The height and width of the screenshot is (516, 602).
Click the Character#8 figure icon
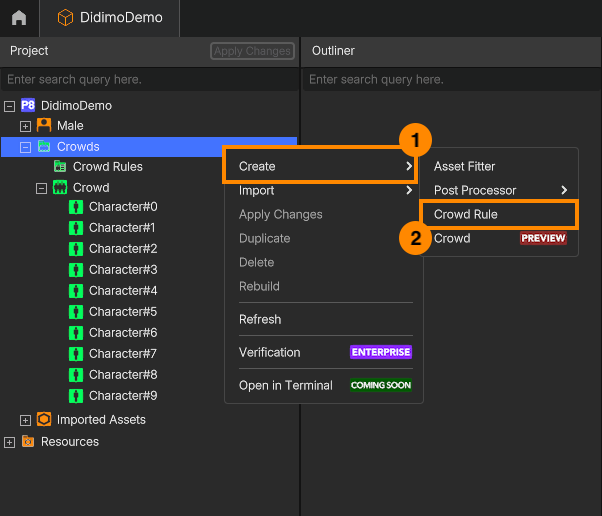pos(76,375)
